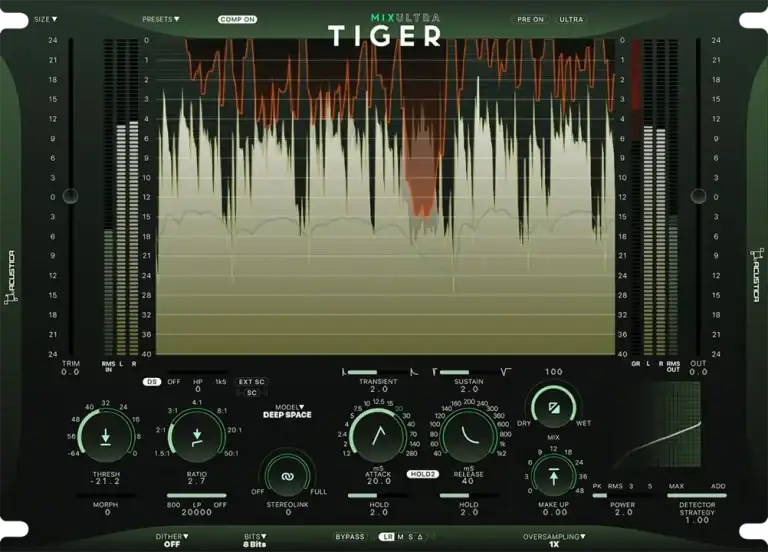Click the LP filter slider bar
768x552 pixels.
pos(197,496)
